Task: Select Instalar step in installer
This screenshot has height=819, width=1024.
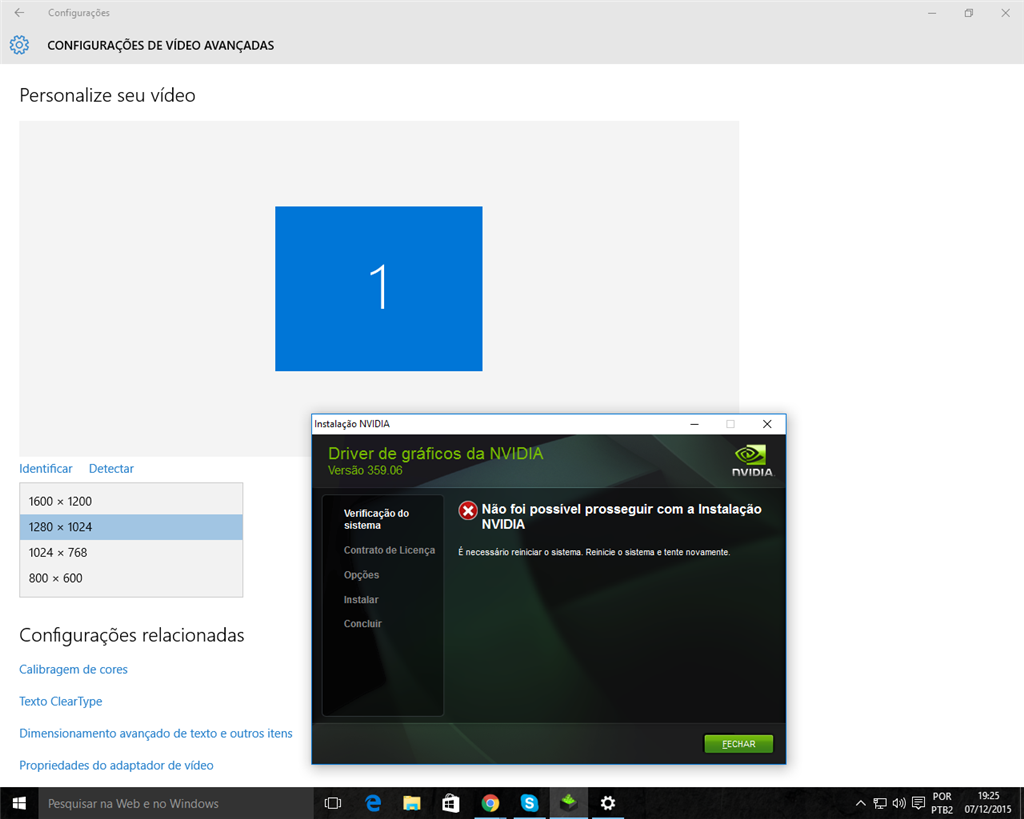Action: [361, 600]
